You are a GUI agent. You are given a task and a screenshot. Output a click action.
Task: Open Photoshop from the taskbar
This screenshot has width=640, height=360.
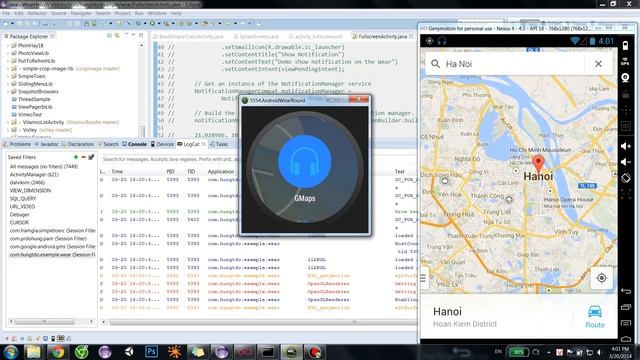pos(151,351)
